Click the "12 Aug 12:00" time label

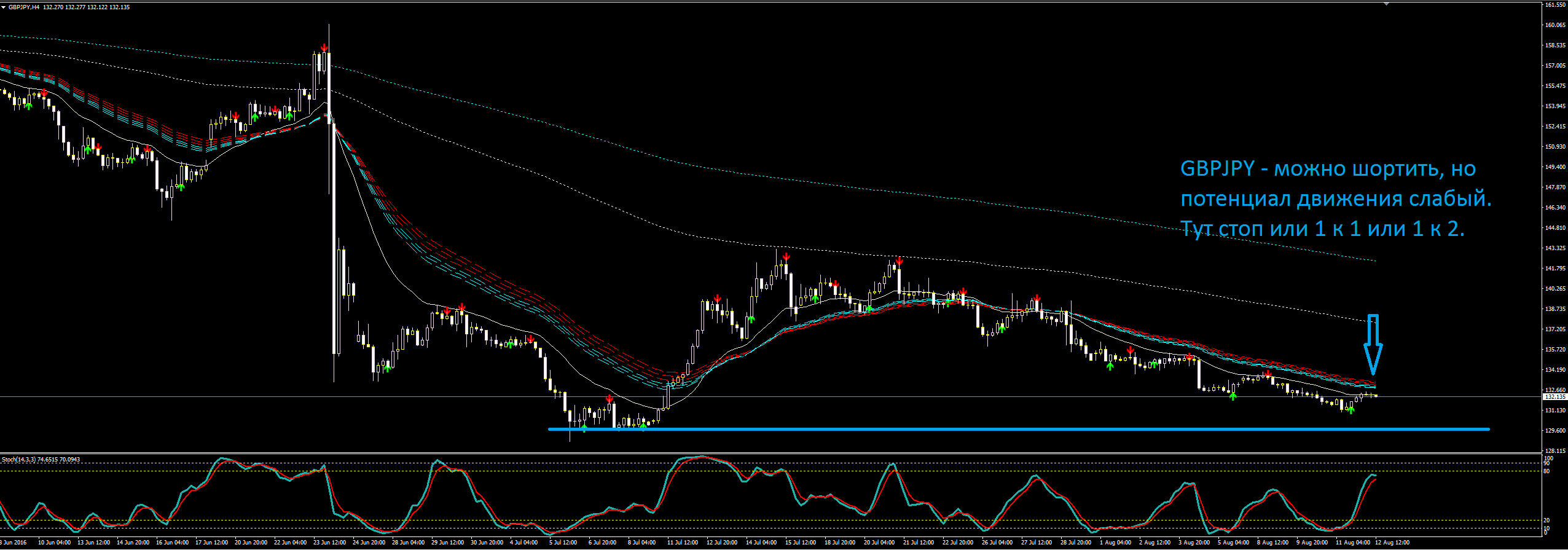pos(1392,543)
